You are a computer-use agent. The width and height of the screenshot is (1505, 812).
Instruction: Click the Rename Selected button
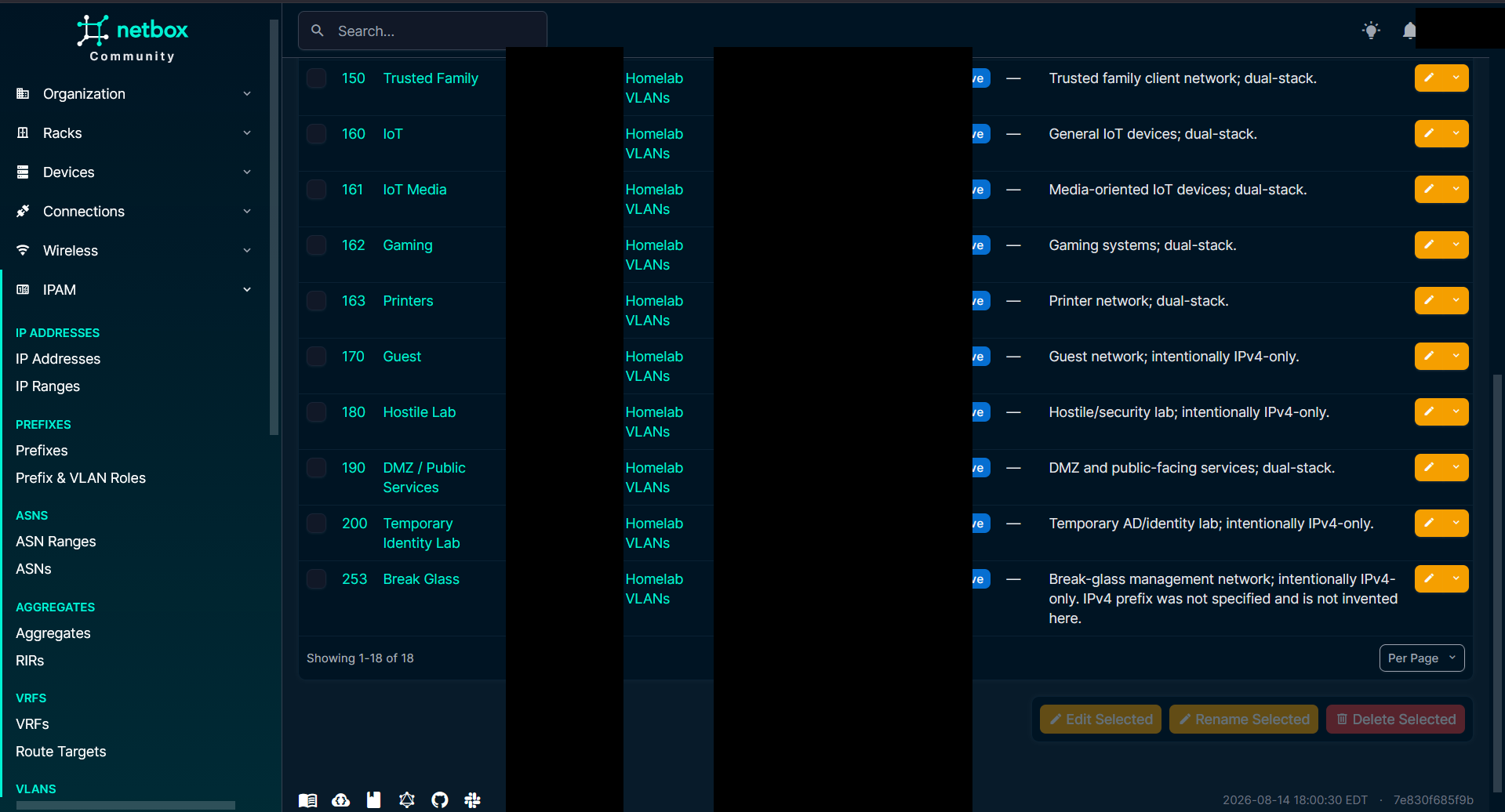[x=1244, y=719]
